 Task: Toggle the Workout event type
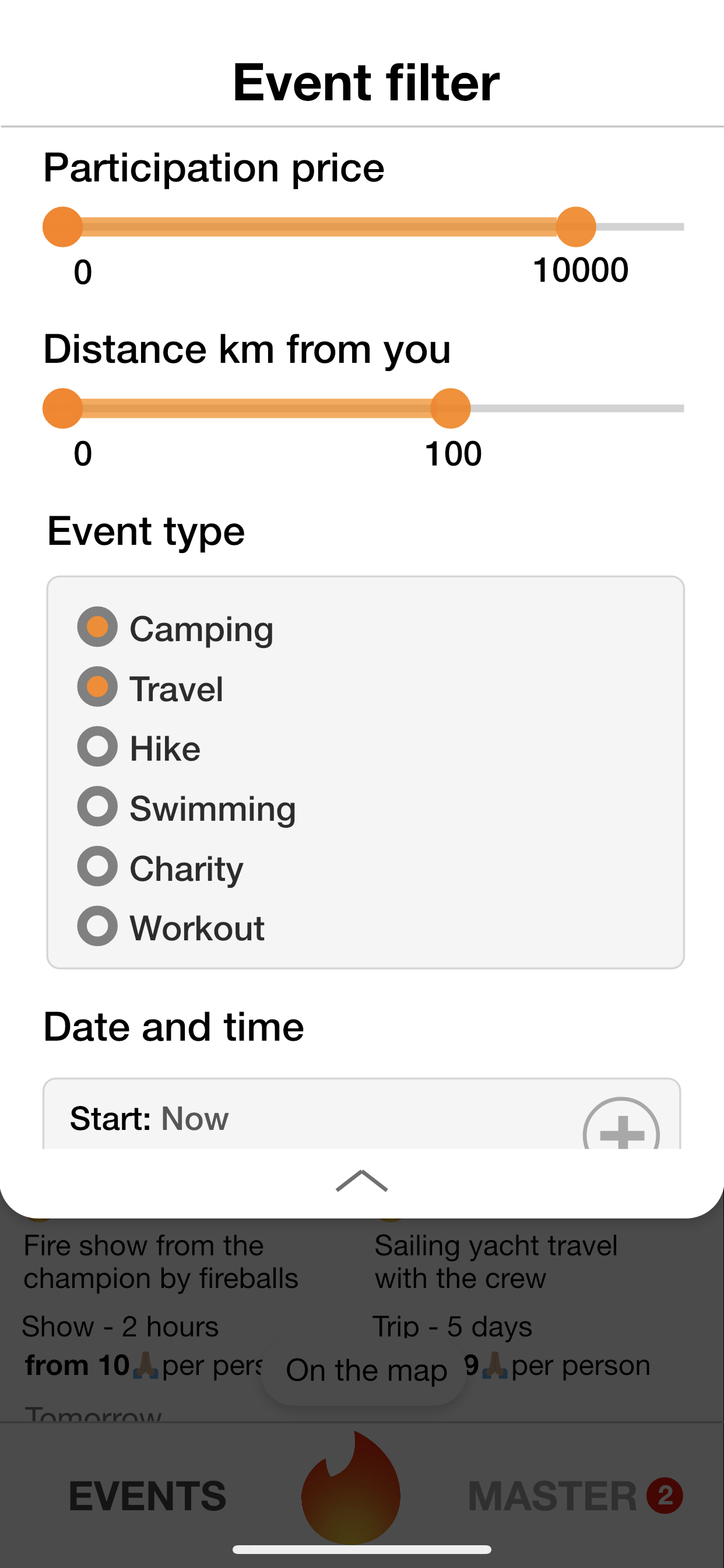(x=97, y=926)
